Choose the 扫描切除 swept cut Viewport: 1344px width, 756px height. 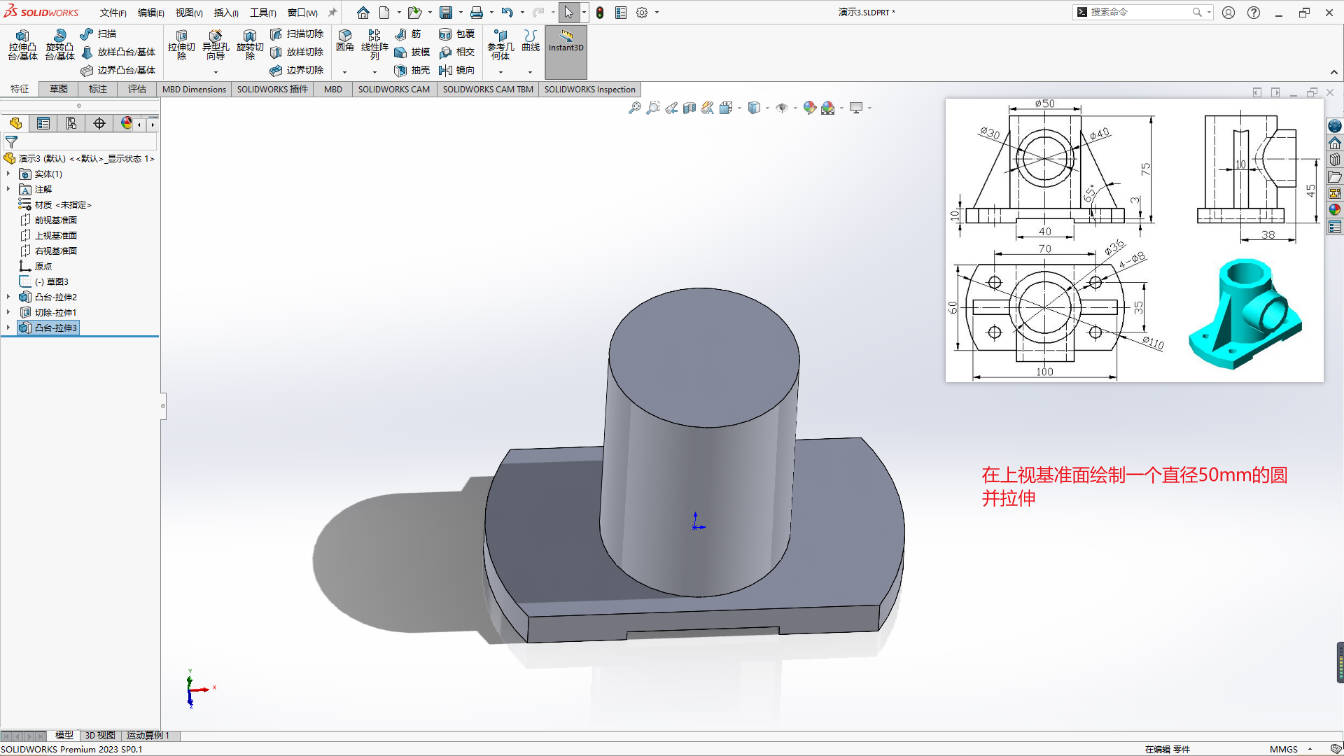[x=296, y=34]
